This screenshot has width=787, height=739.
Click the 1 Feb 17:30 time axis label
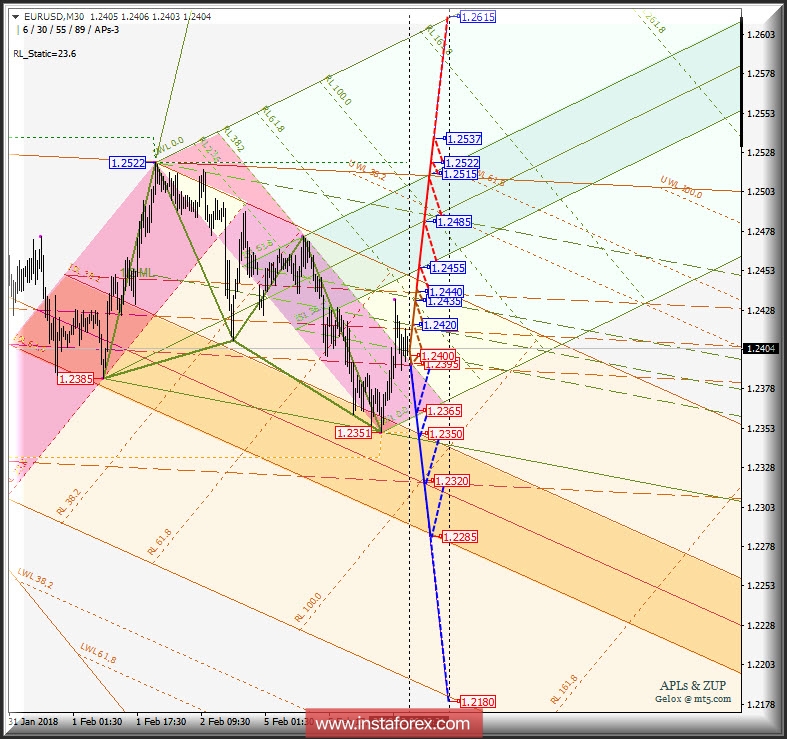pos(161,721)
